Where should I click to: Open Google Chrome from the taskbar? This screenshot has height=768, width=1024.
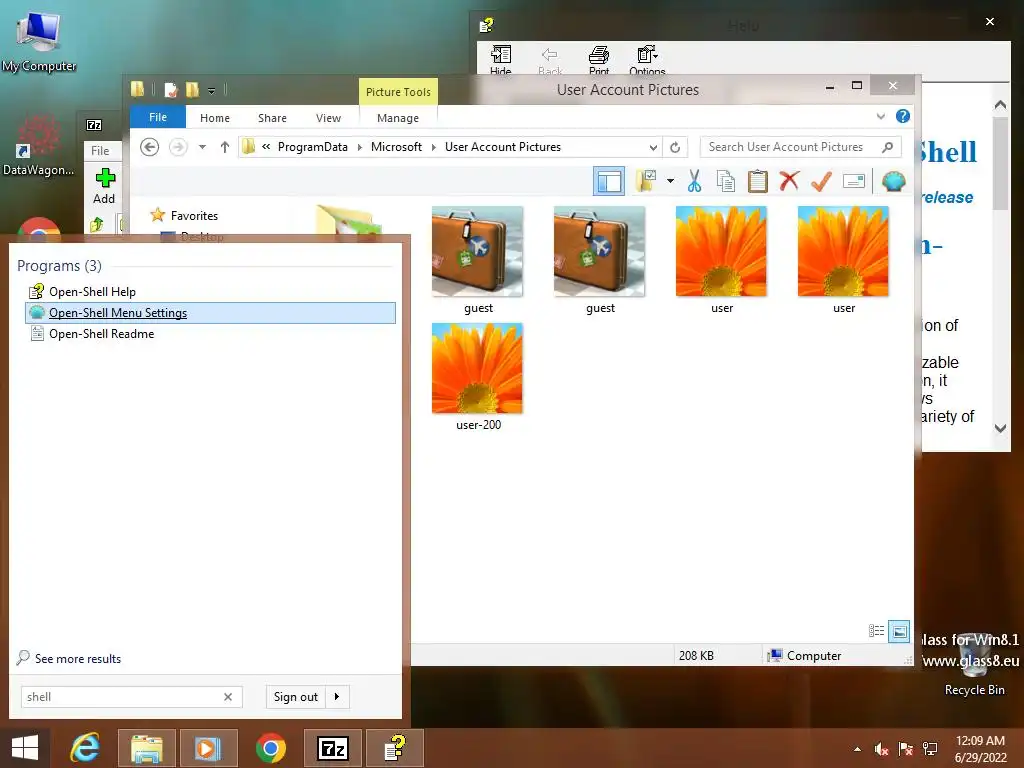tap(270, 748)
